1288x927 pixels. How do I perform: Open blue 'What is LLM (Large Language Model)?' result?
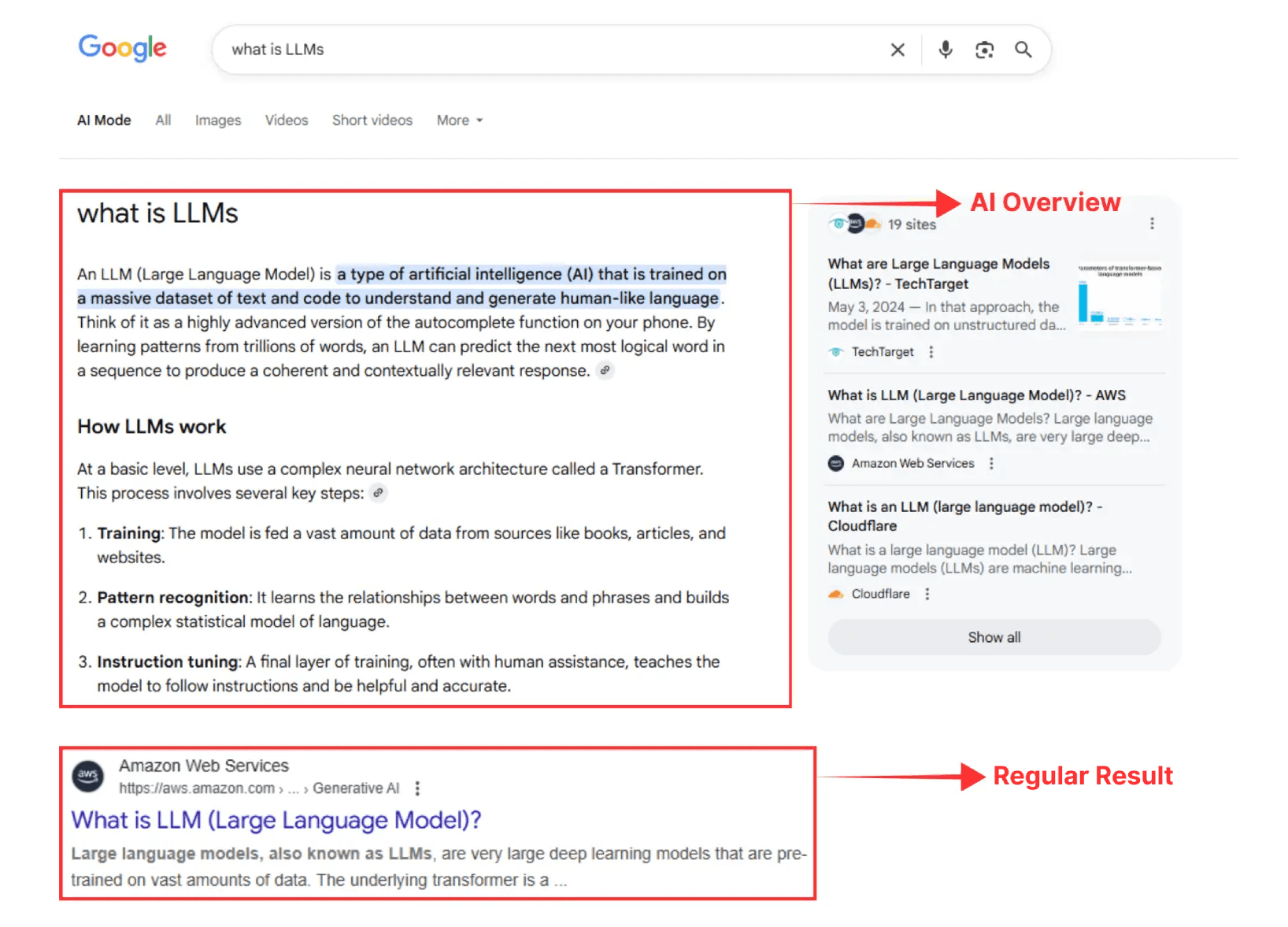[x=276, y=820]
